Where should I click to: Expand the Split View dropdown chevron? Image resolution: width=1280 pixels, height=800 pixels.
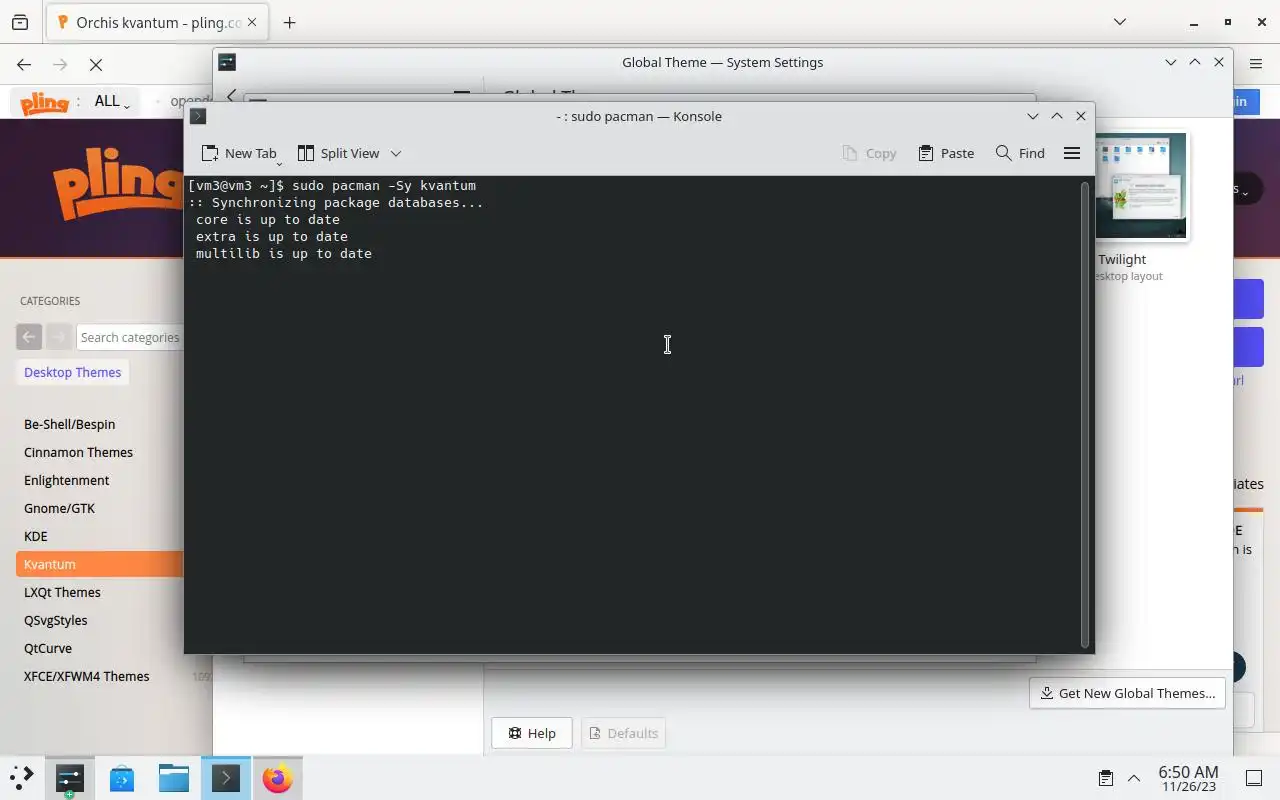(x=396, y=153)
